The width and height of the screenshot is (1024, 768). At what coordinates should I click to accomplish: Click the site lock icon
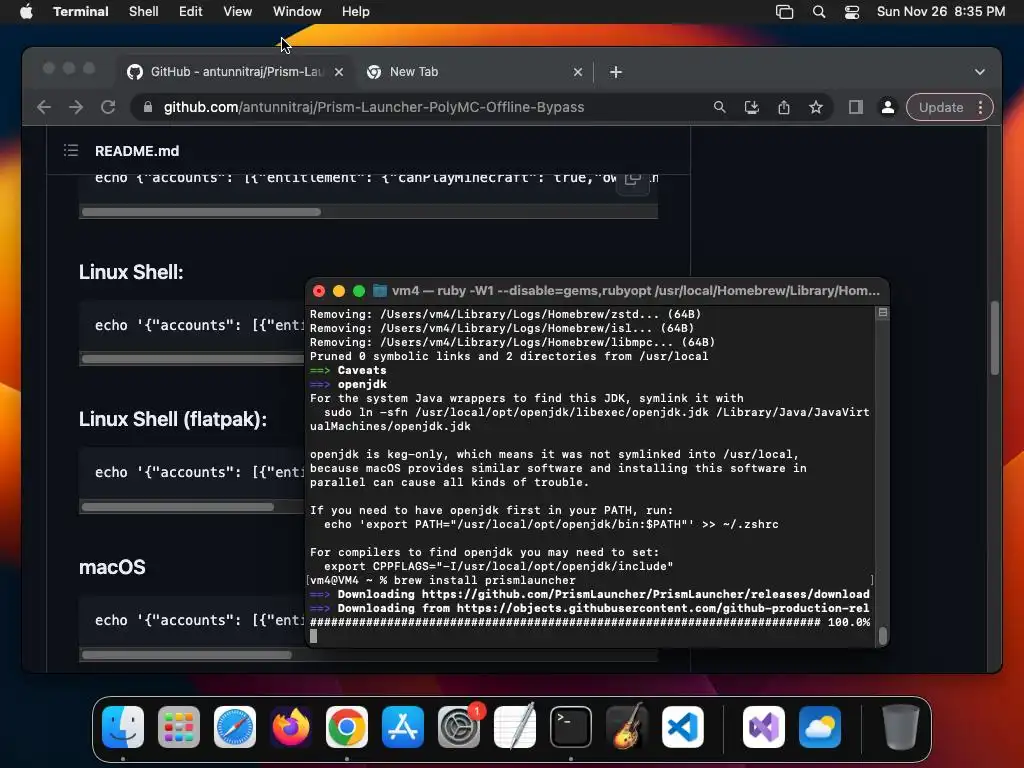(148, 107)
